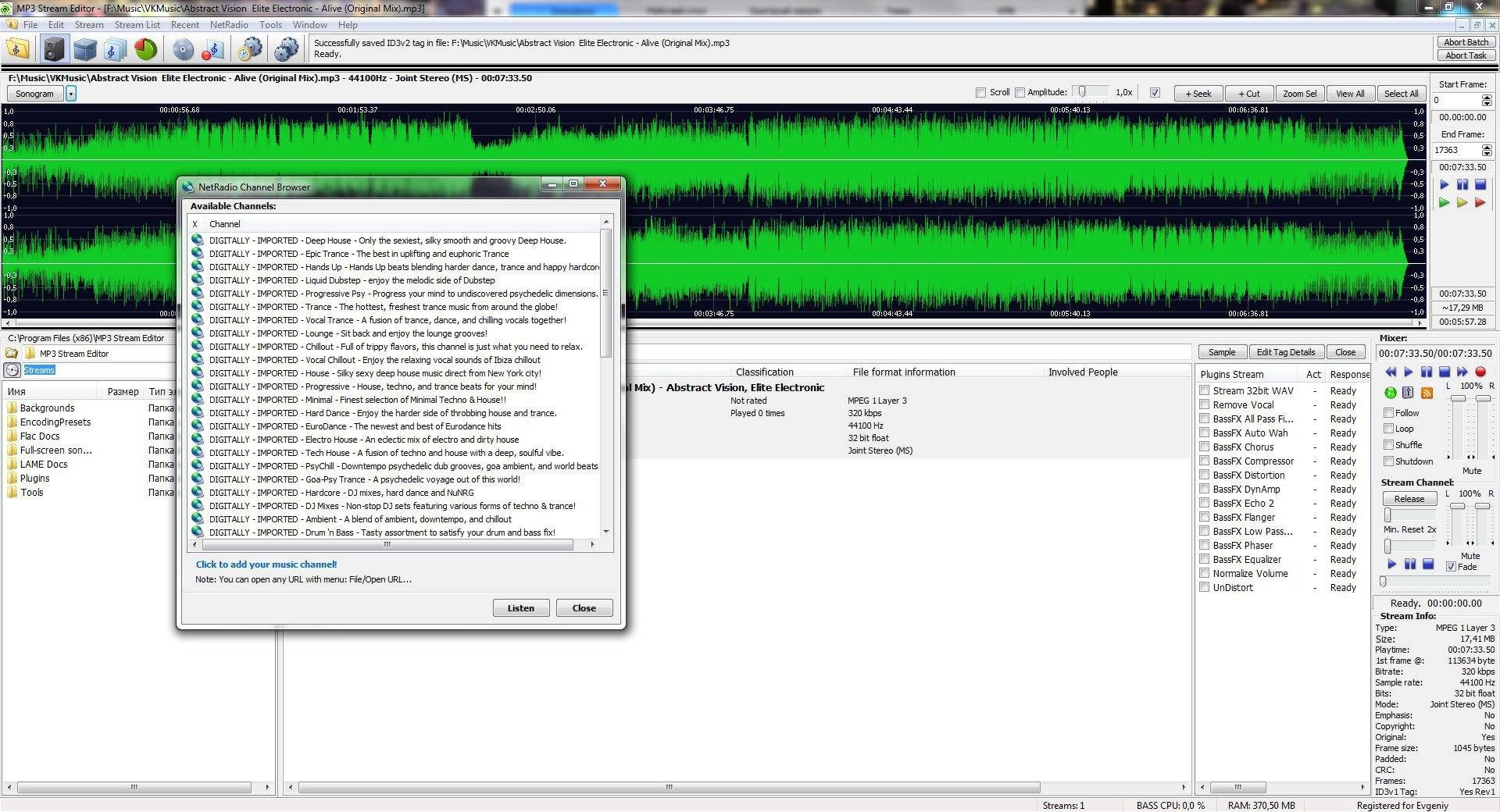Check Stream 32bit WAV plugin
The height and width of the screenshot is (812, 1500).
(x=1205, y=390)
